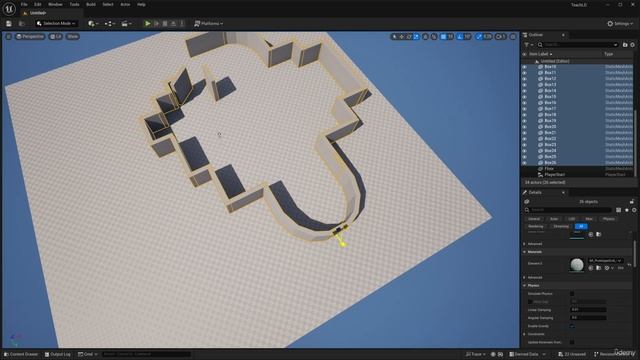Open the Platforms dropdown
Viewport: 640px width, 360px height.
click(209, 24)
